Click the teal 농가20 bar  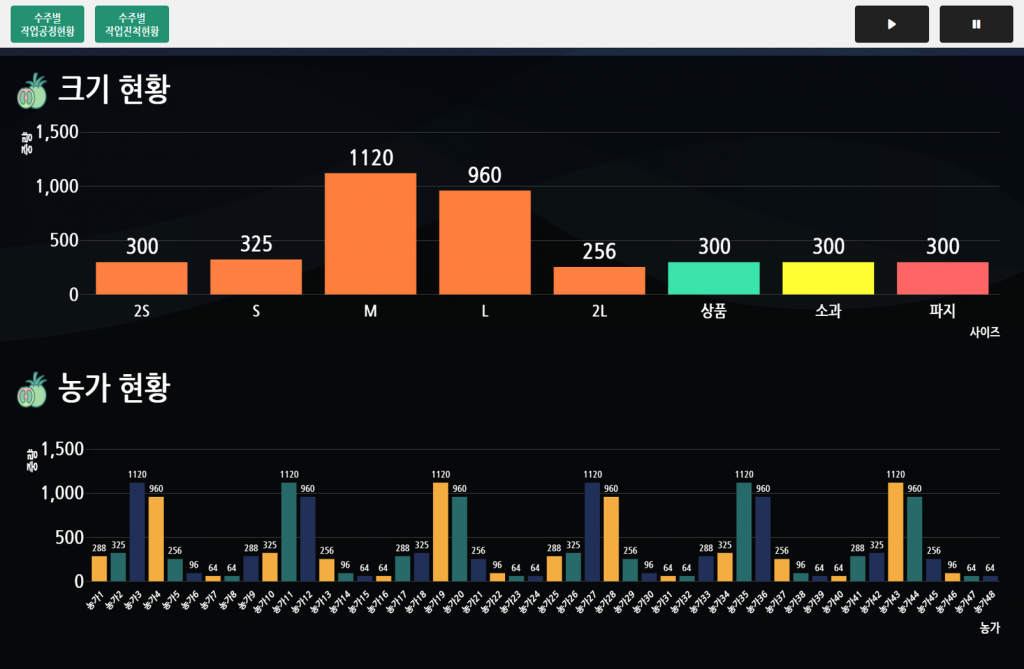click(460, 539)
